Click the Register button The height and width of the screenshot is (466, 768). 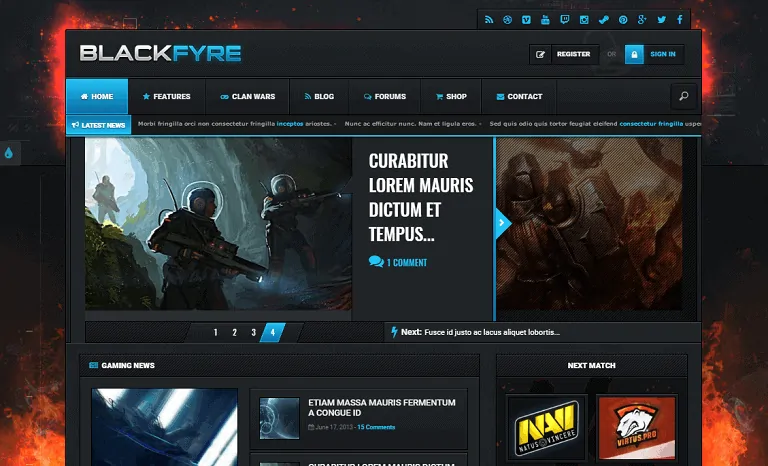tap(574, 54)
